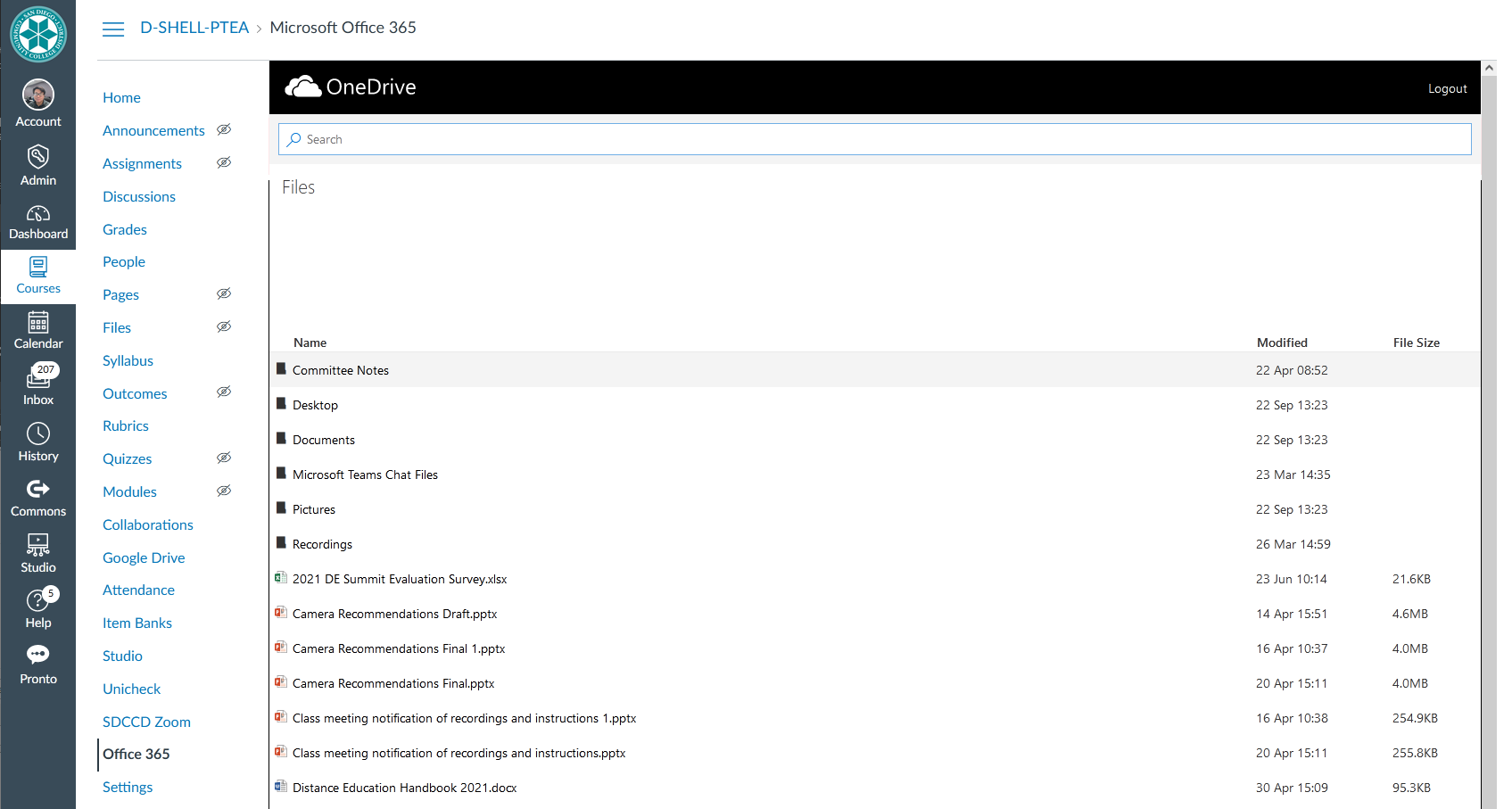Click the hidden eye icon beside Announcements

coord(224,130)
